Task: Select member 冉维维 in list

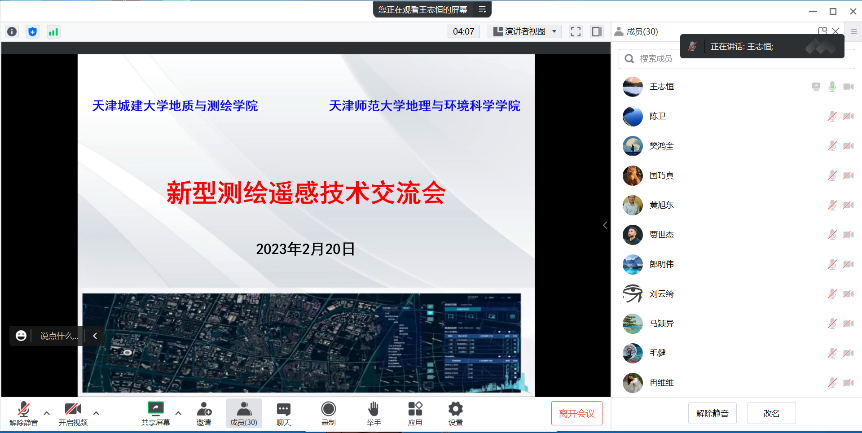Action: pos(737,382)
